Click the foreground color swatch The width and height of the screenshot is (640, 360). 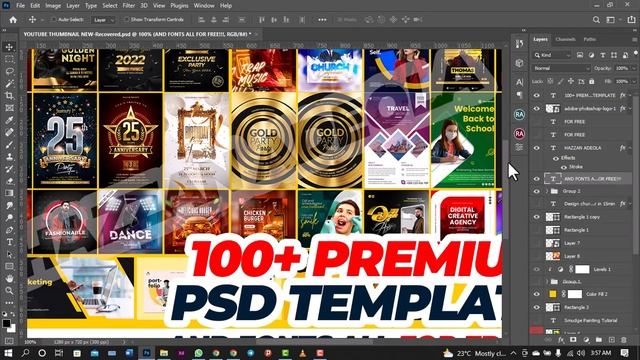tap(7, 323)
